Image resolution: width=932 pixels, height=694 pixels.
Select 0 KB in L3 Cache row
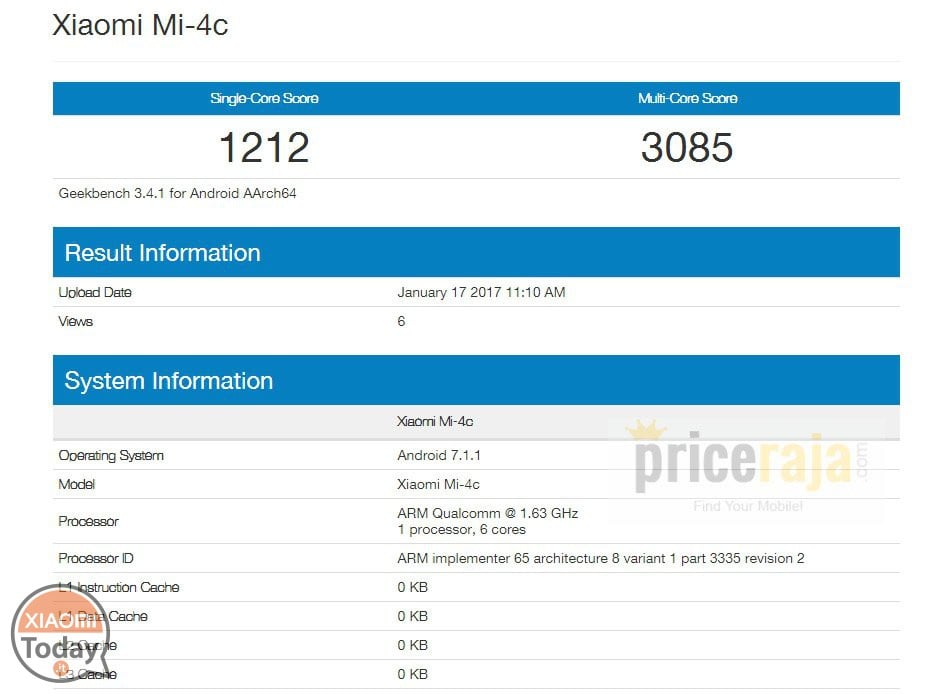pos(413,674)
